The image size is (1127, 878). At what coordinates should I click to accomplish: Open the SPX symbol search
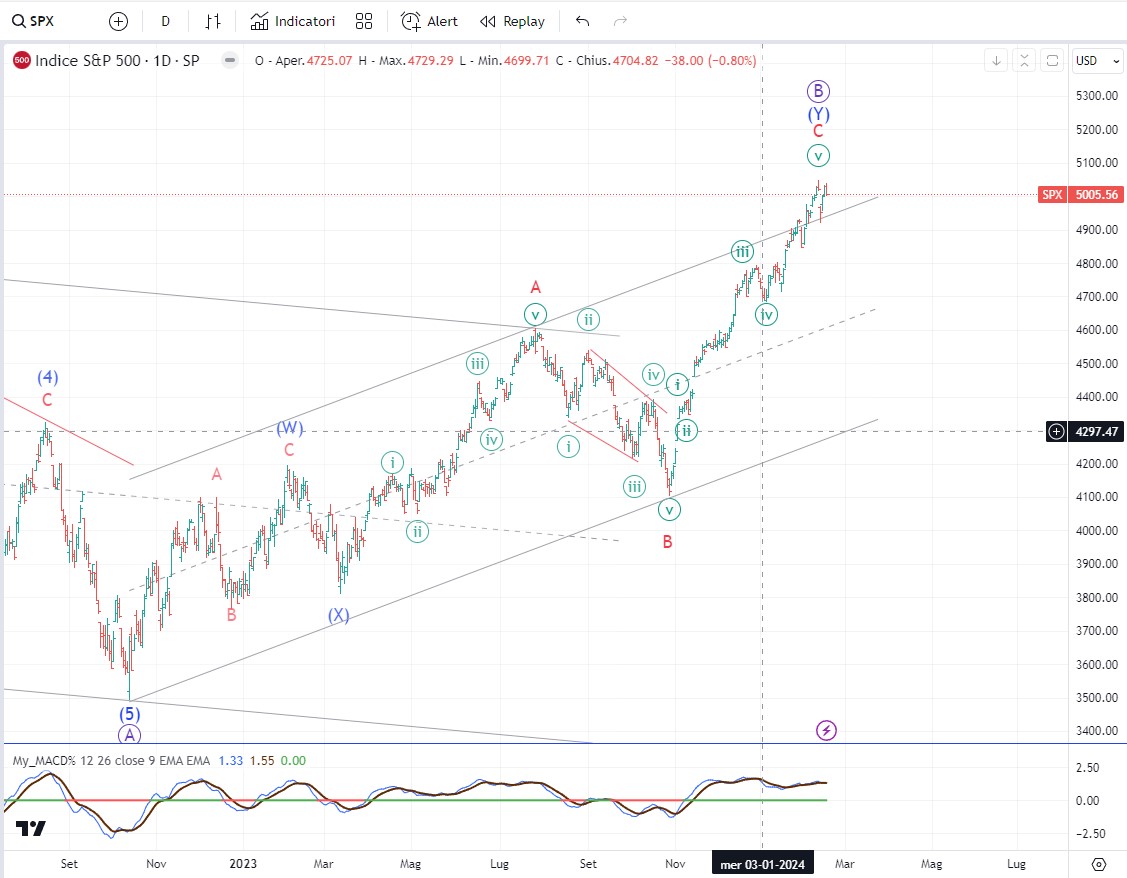(34, 22)
